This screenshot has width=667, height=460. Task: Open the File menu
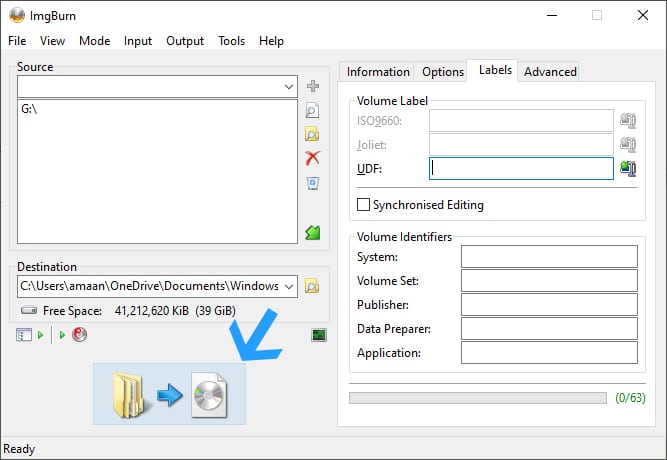[x=17, y=41]
